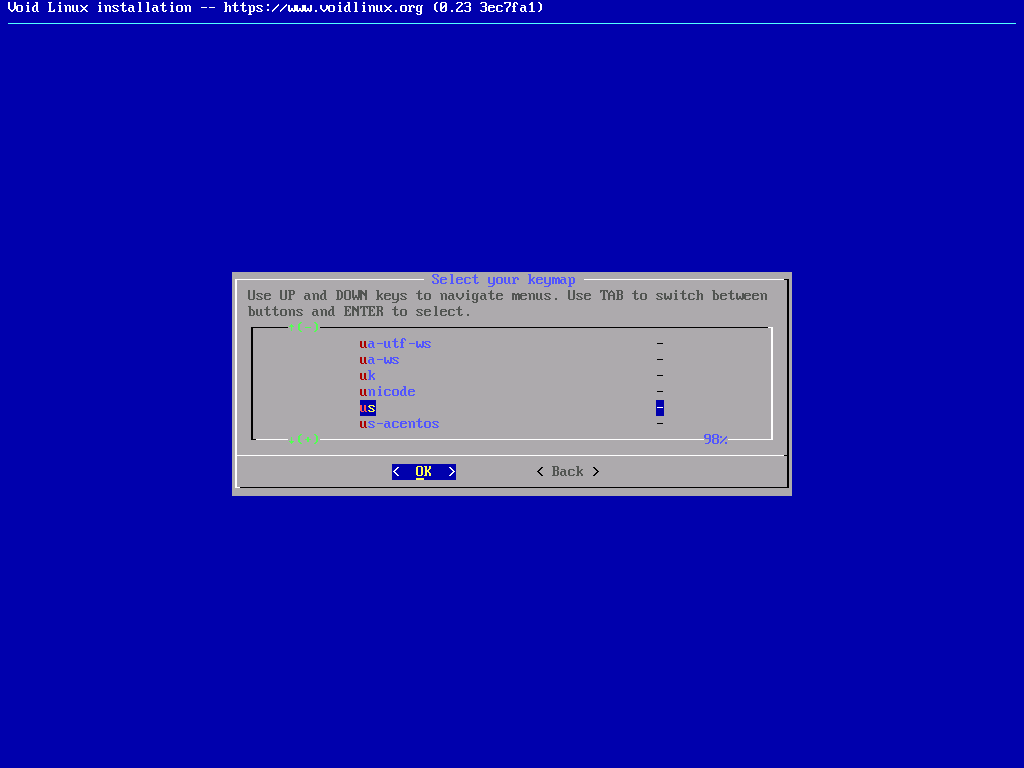The height and width of the screenshot is (768, 1024).
Task: Choose the ua-ws keymap from list
Action: pyautogui.click(x=379, y=360)
